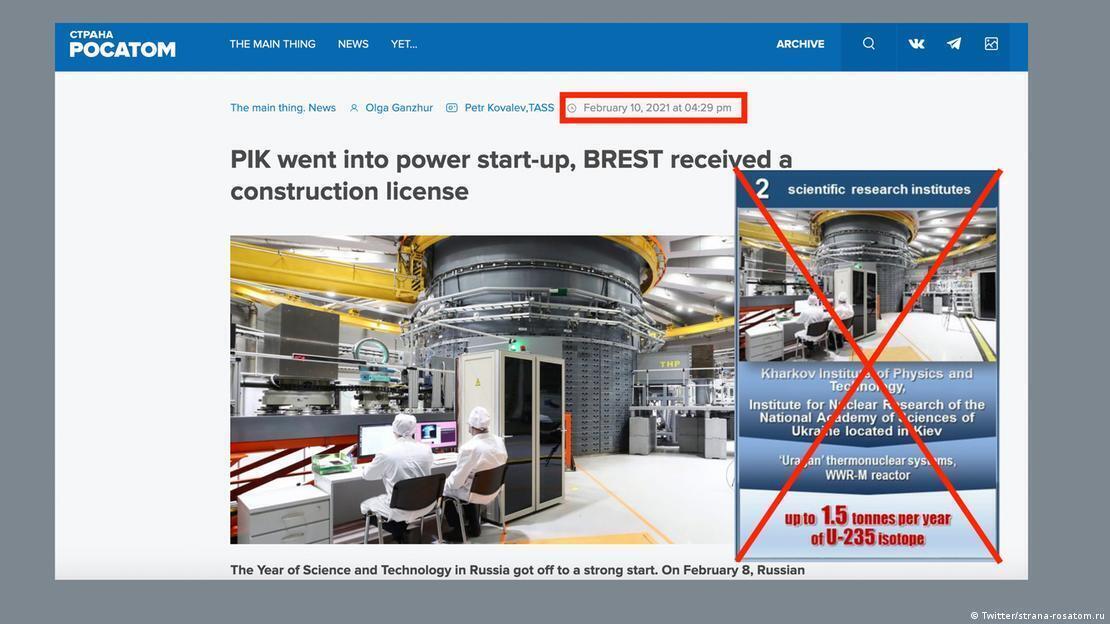Click the photo credit icon beside Petr Kovalev
The image size is (1110, 624).
coord(451,108)
